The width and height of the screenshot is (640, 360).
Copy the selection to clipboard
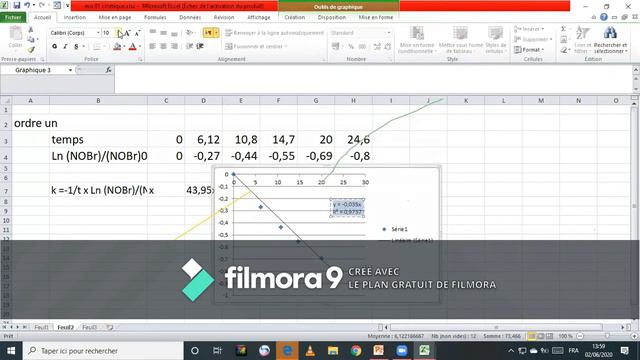click(x=31, y=40)
